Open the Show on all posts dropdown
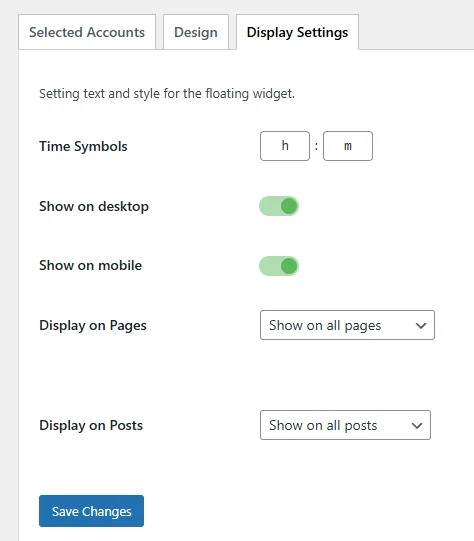This screenshot has height=541, width=474. [x=345, y=425]
